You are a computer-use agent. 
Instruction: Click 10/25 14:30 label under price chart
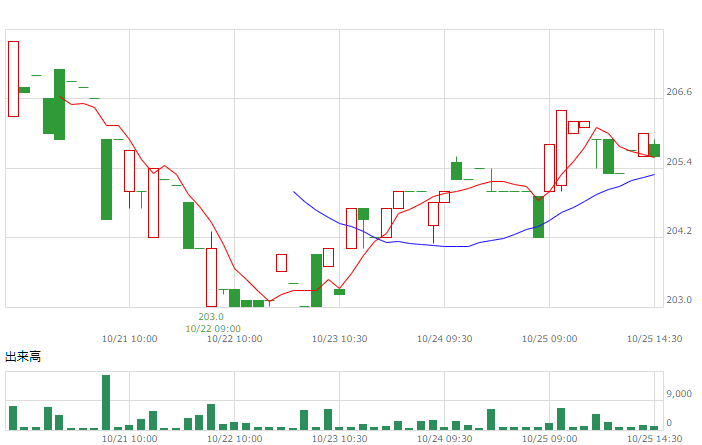tap(655, 339)
